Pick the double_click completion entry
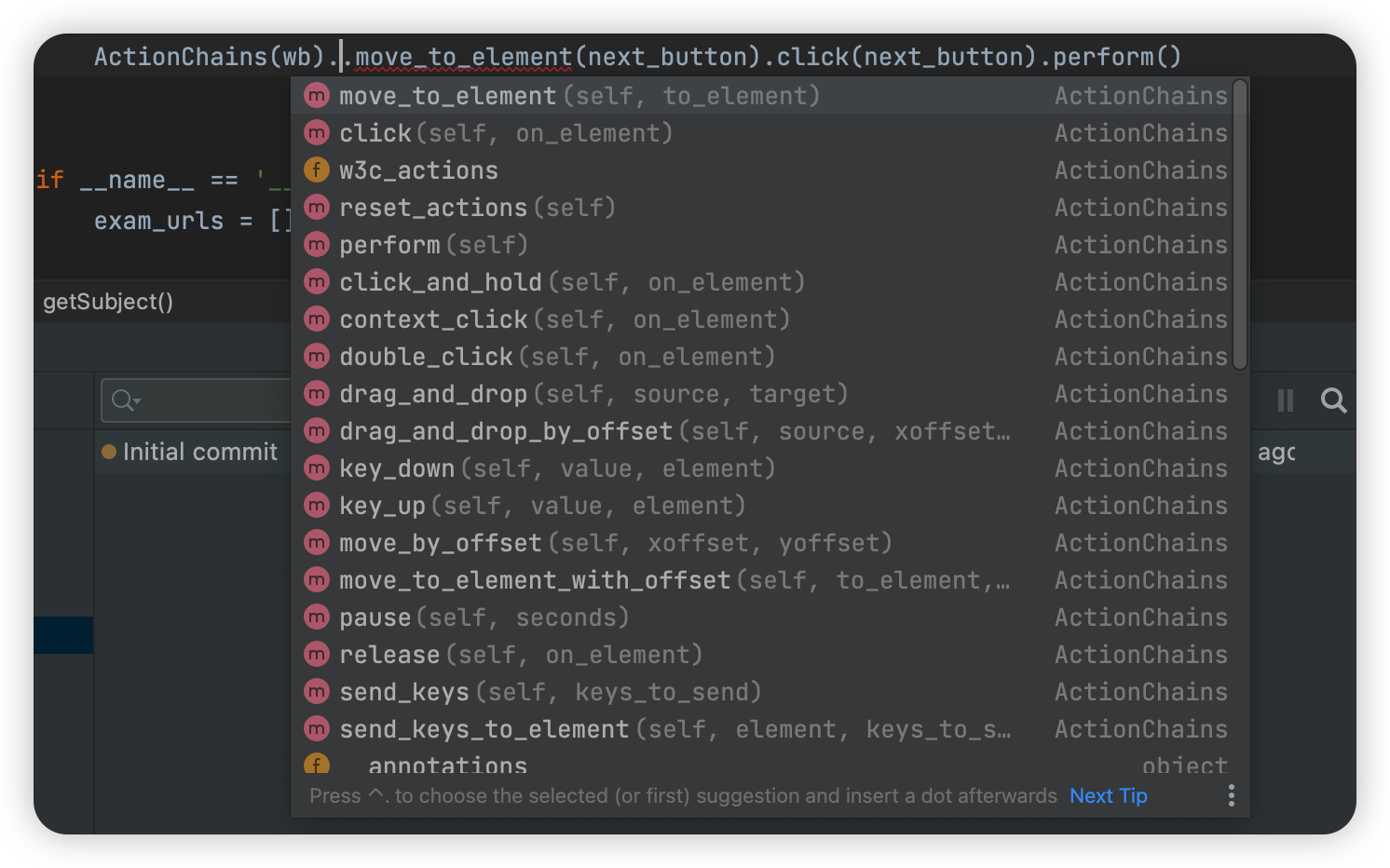The height and width of the screenshot is (868, 1390). pyautogui.click(x=556, y=357)
